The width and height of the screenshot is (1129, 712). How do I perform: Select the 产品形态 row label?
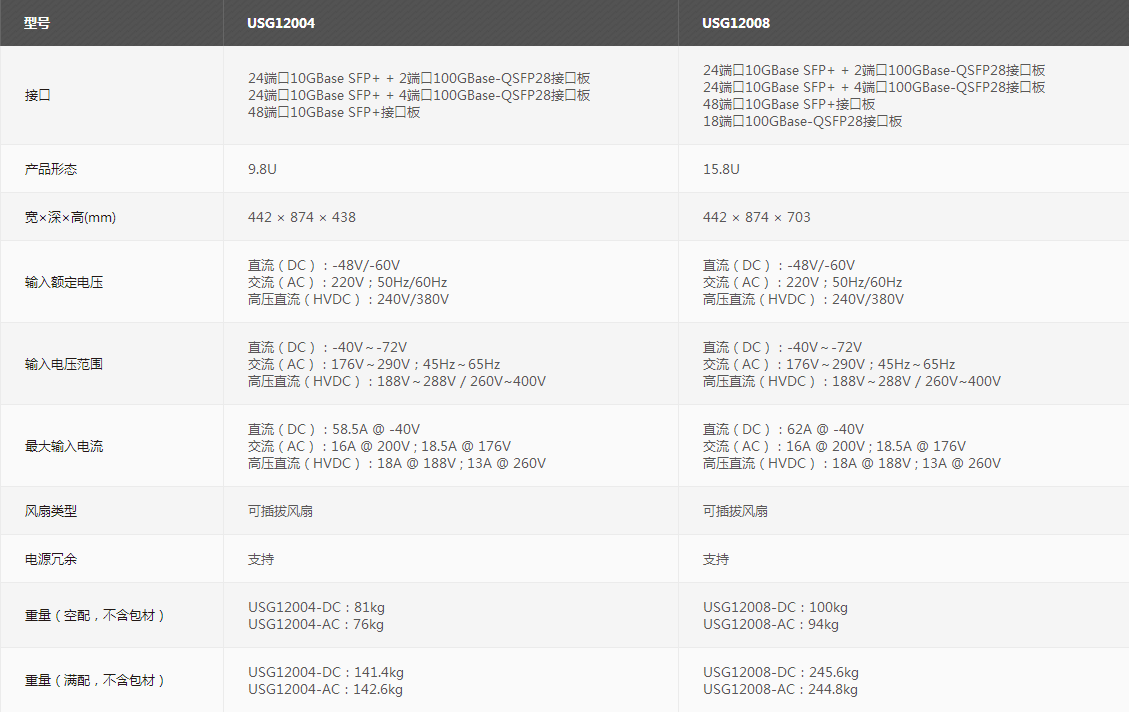pos(50,169)
